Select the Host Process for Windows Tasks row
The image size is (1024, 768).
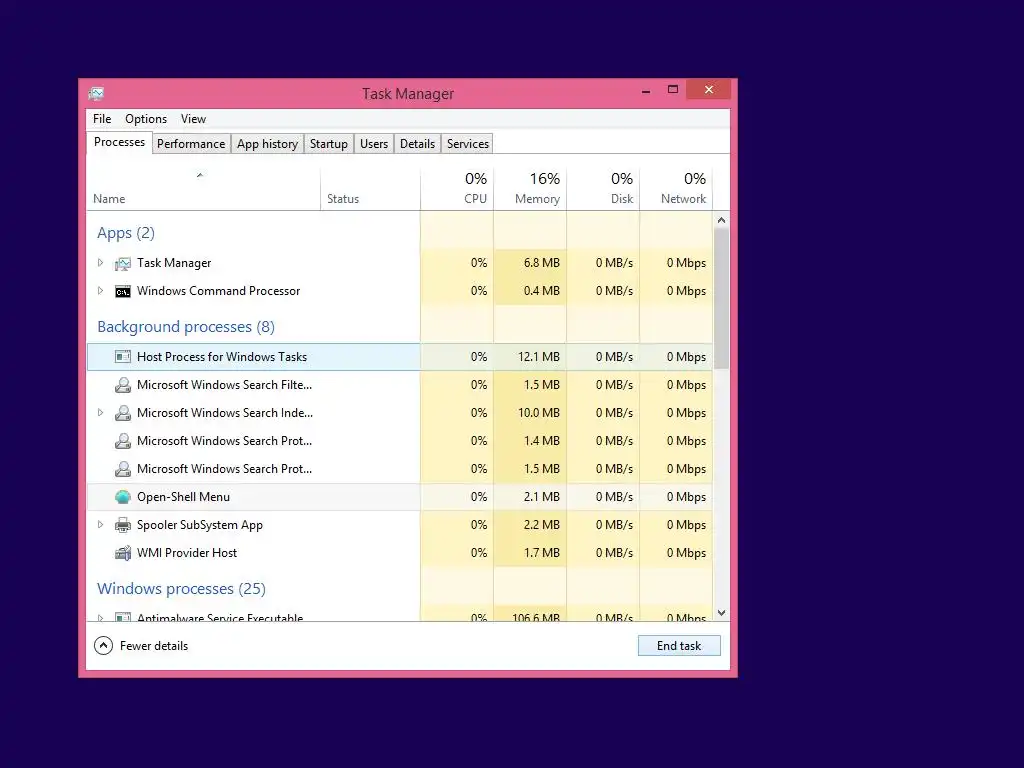[x=400, y=357]
